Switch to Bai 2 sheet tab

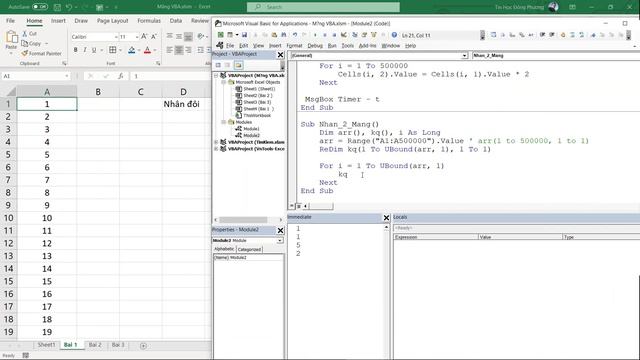coord(95,345)
